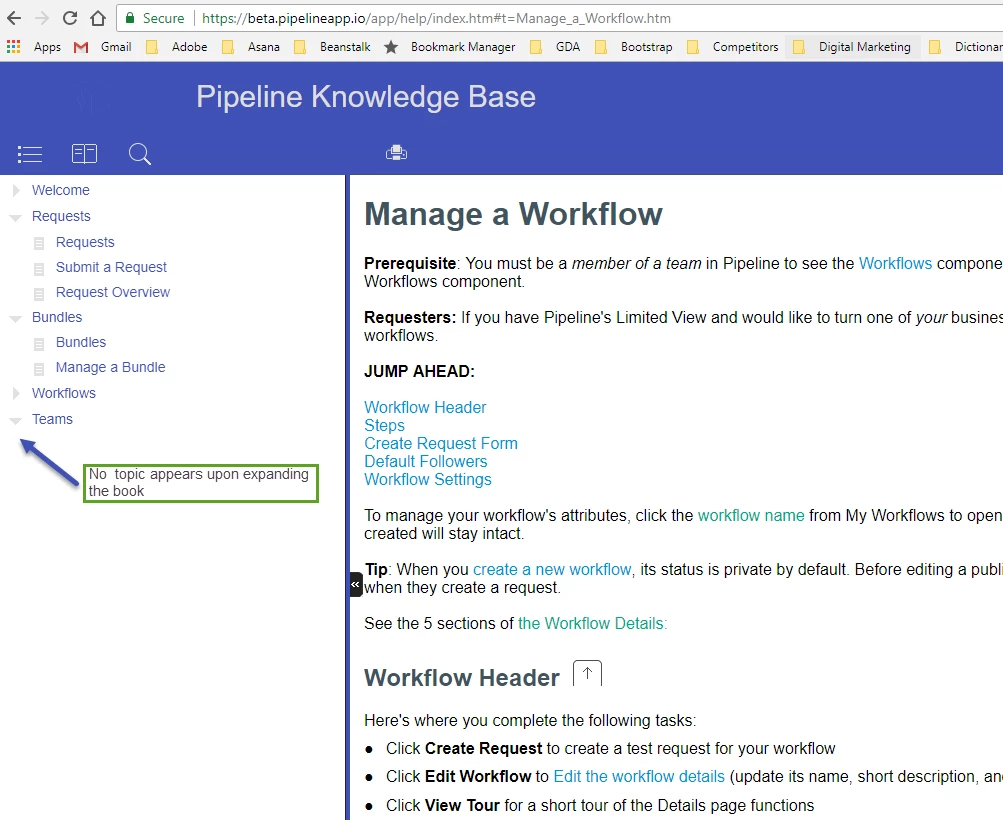This screenshot has height=820, width=1003.
Task: Click the browser forward arrow
Action: (42, 18)
